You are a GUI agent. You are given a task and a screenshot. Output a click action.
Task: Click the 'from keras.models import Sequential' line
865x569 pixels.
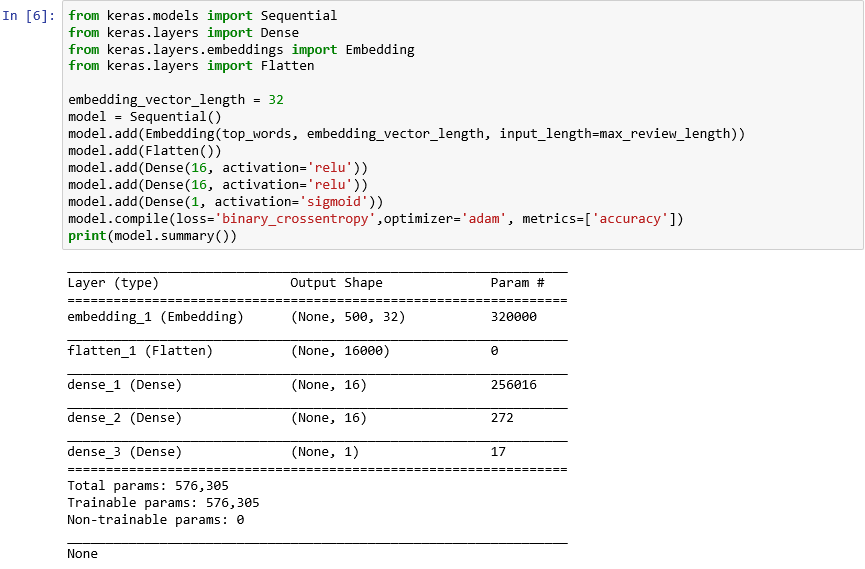click(202, 15)
